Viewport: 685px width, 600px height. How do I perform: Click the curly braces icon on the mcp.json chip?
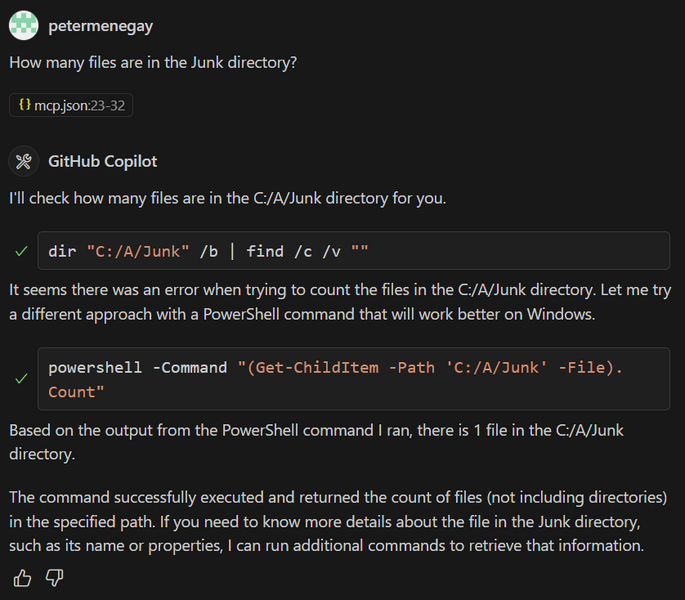pyautogui.click(x=25, y=104)
